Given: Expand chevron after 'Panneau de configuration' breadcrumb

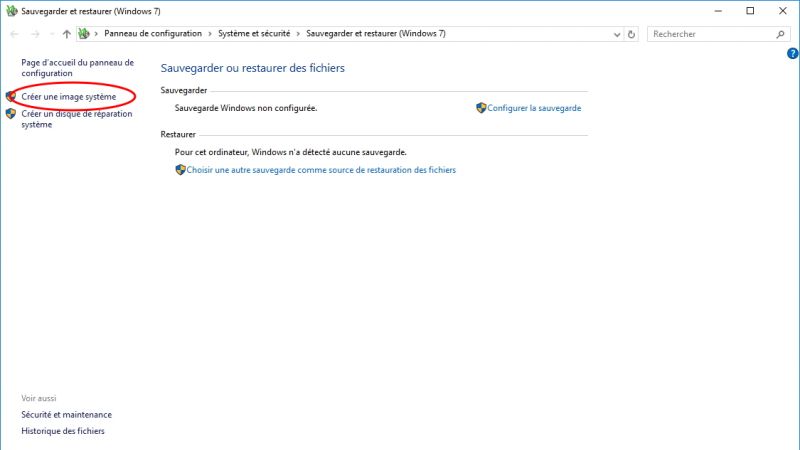Looking at the screenshot, I should pyautogui.click(x=210, y=34).
